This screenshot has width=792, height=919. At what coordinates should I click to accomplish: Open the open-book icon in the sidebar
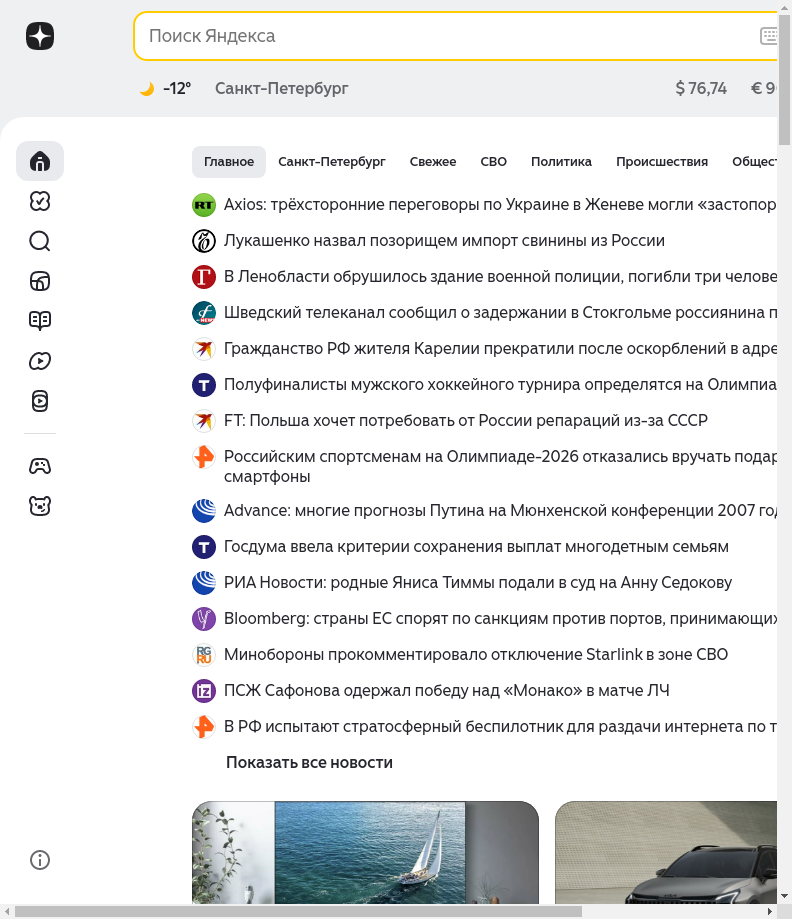(40, 321)
